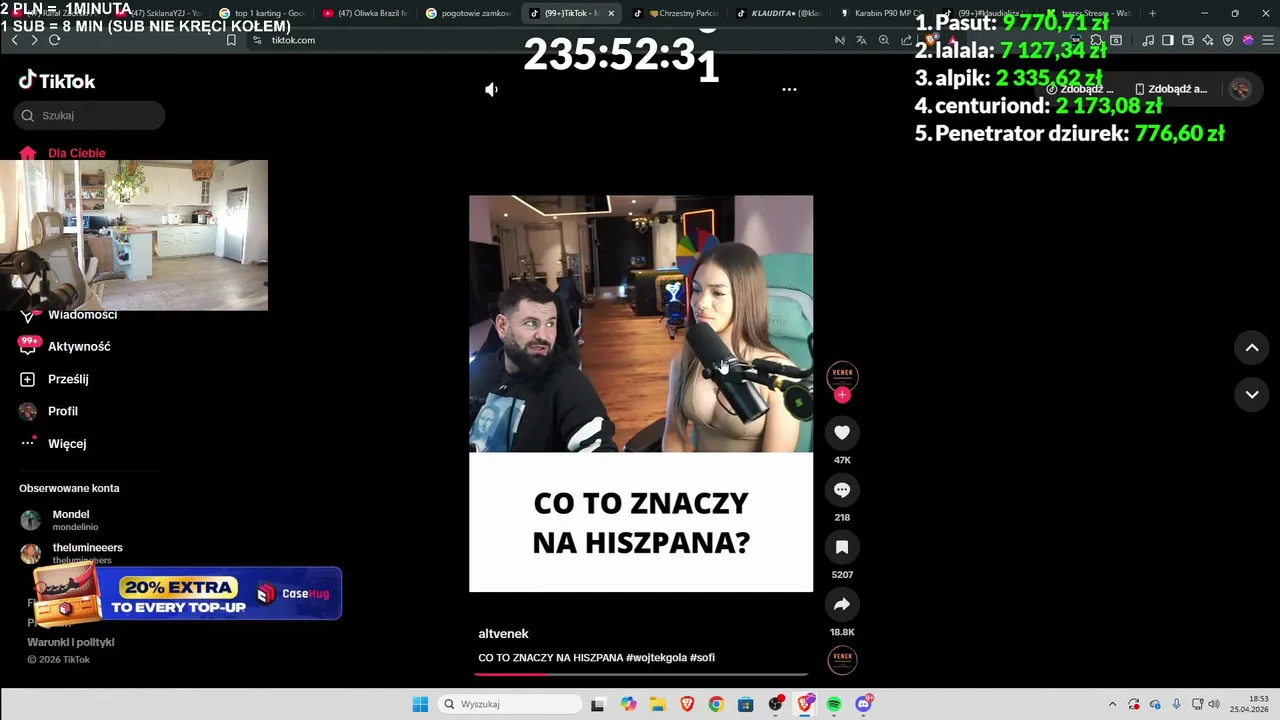The height and width of the screenshot is (720, 1280).
Task: Launch Copilot from the taskbar
Action: pyautogui.click(x=628, y=704)
